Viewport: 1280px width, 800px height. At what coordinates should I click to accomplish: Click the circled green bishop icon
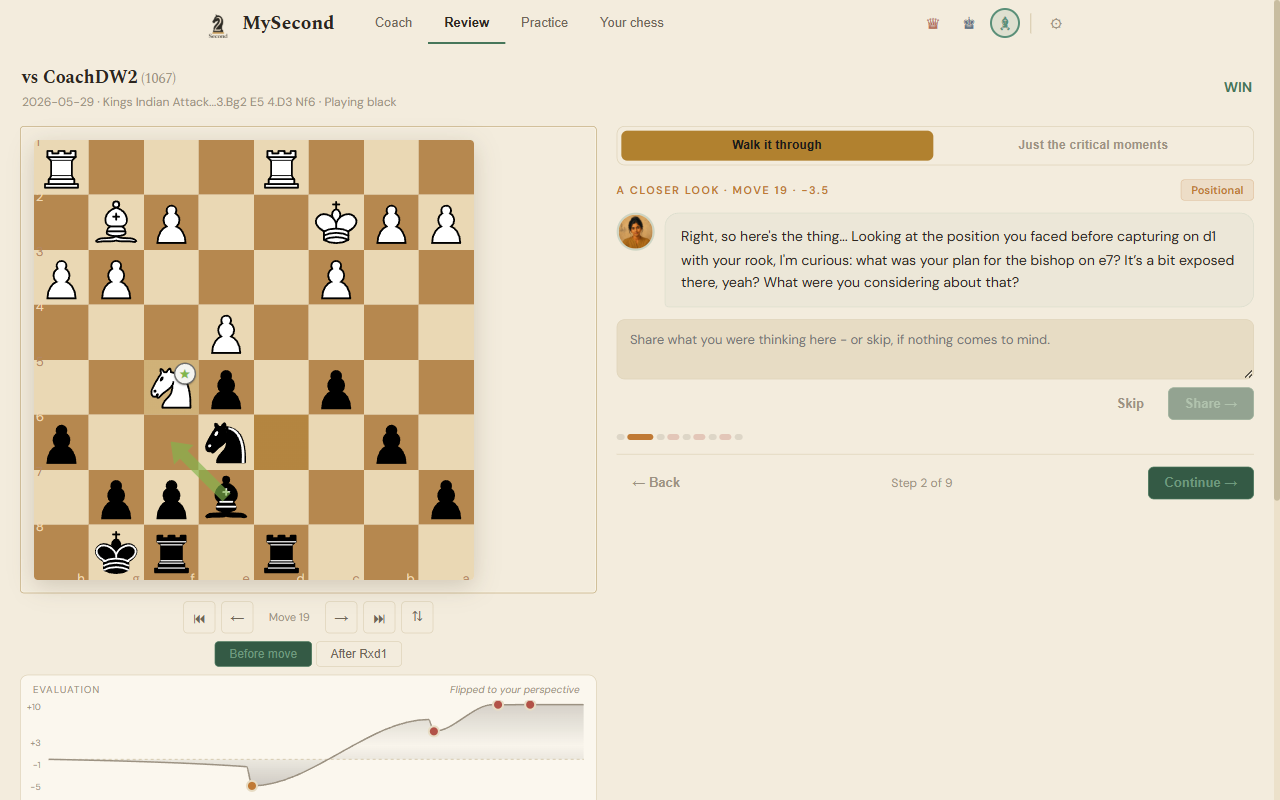coord(1005,23)
